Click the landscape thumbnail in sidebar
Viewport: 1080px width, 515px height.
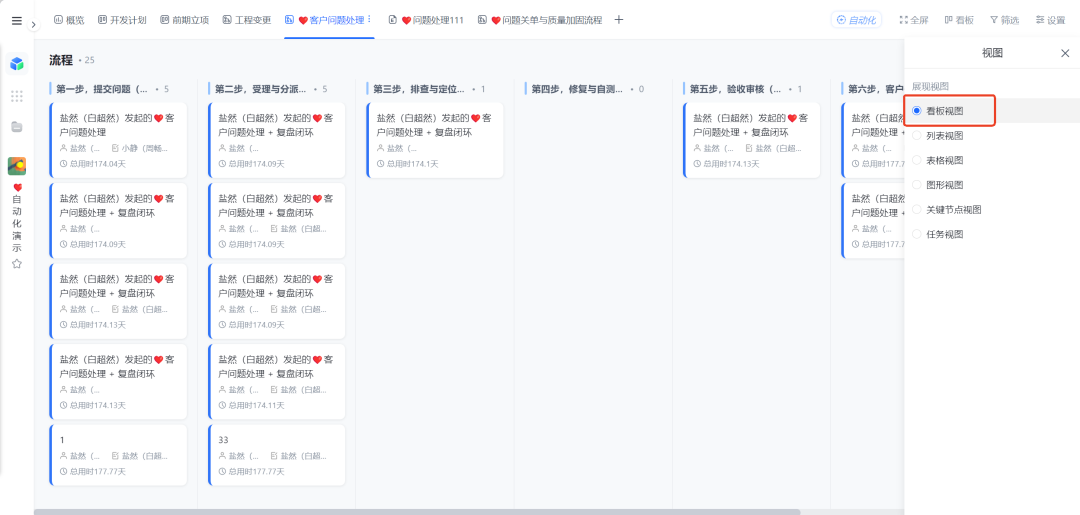pyautogui.click(x=17, y=166)
